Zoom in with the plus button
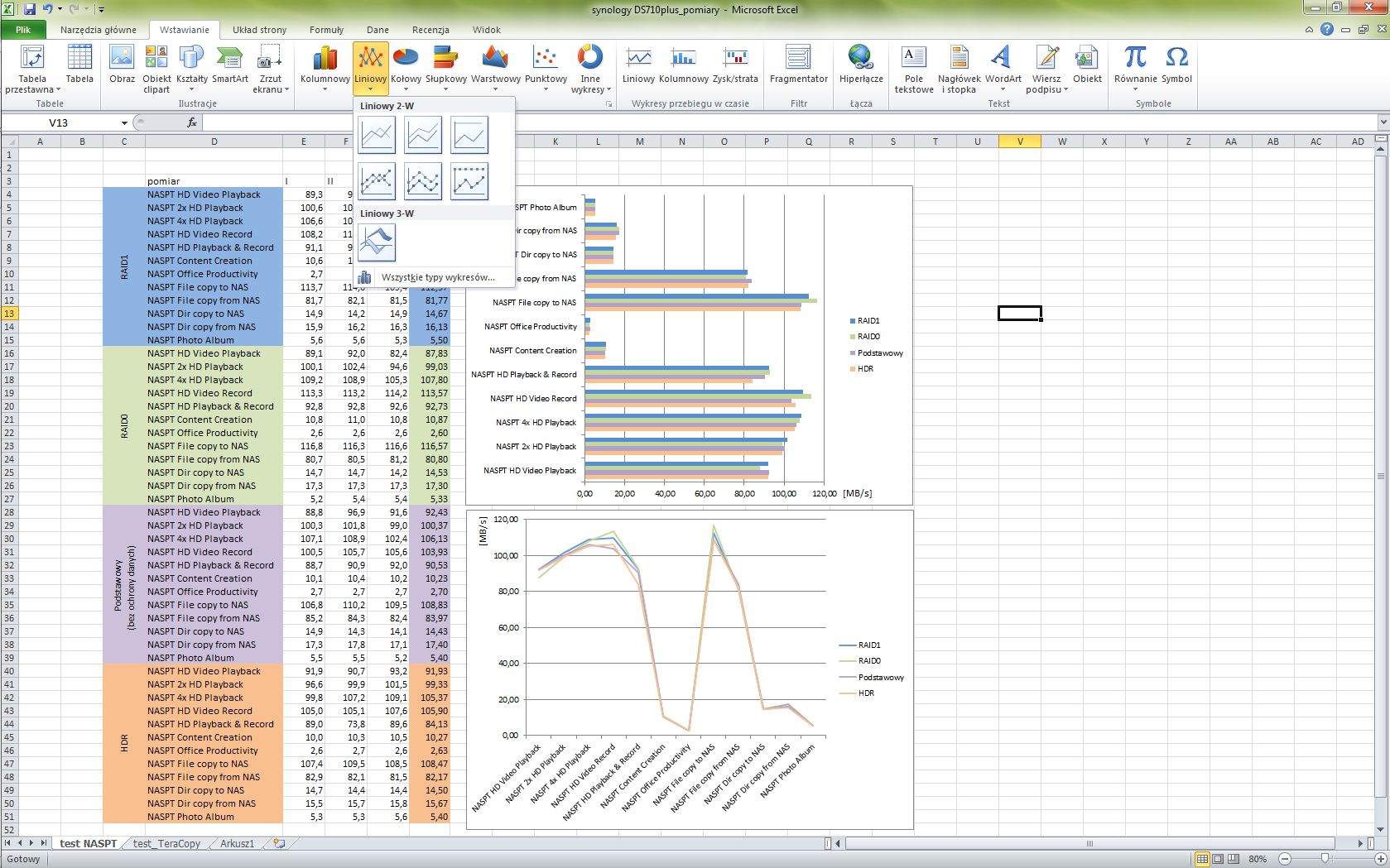1390x868 pixels. pos(1380,859)
